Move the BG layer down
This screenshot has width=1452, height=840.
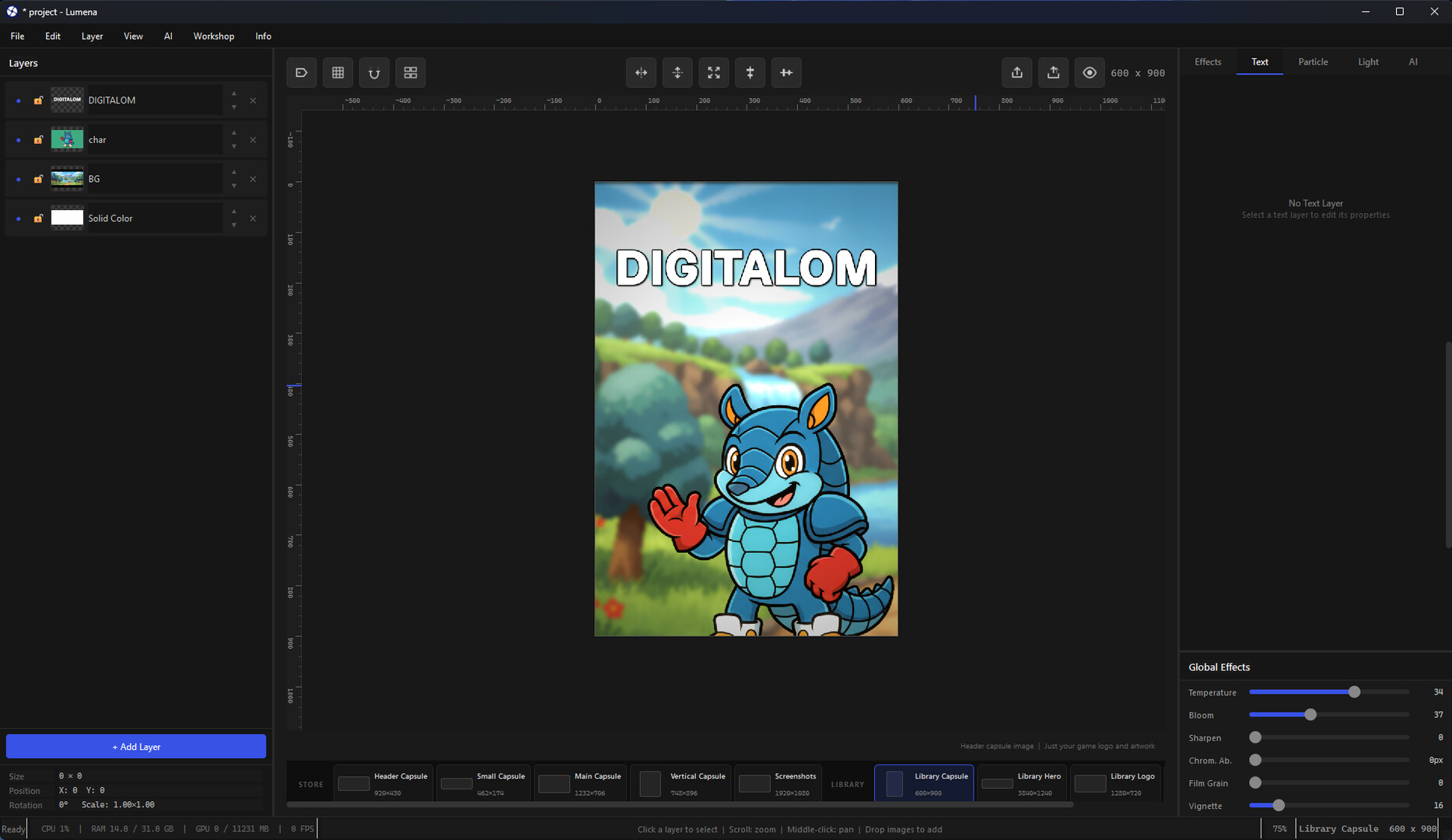click(234, 186)
